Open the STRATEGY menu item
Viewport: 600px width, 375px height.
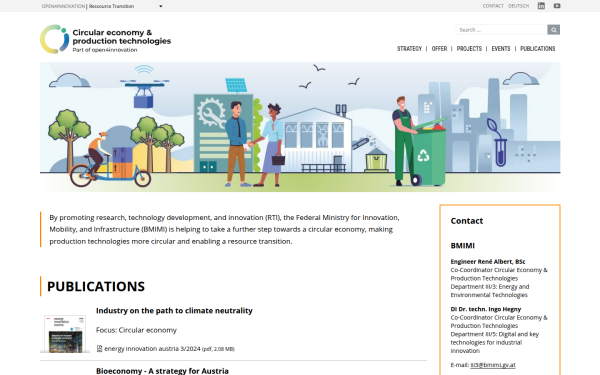[x=409, y=49]
